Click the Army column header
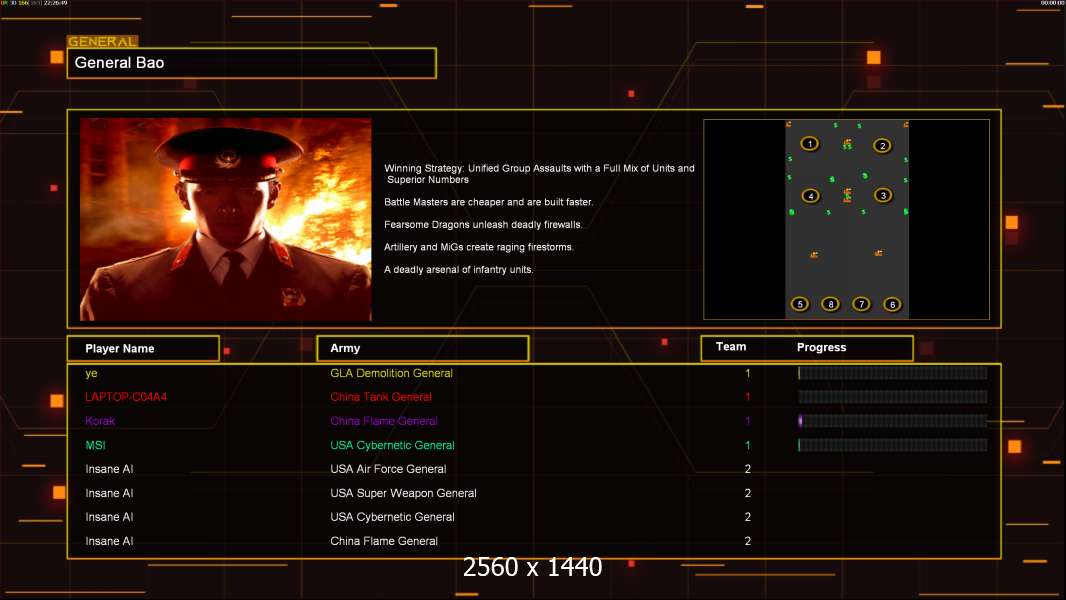This screenshot has height=600, width=1066. coord(422,348)
